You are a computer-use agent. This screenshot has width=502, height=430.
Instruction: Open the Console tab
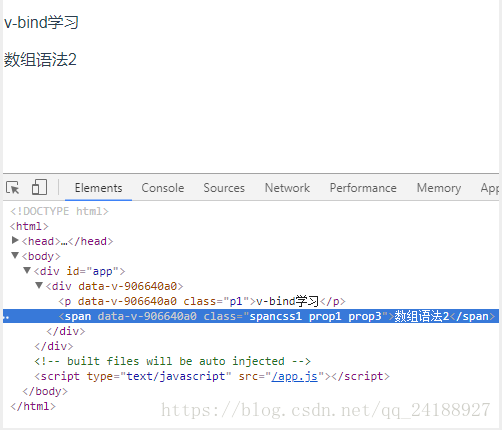pos(163,188)
